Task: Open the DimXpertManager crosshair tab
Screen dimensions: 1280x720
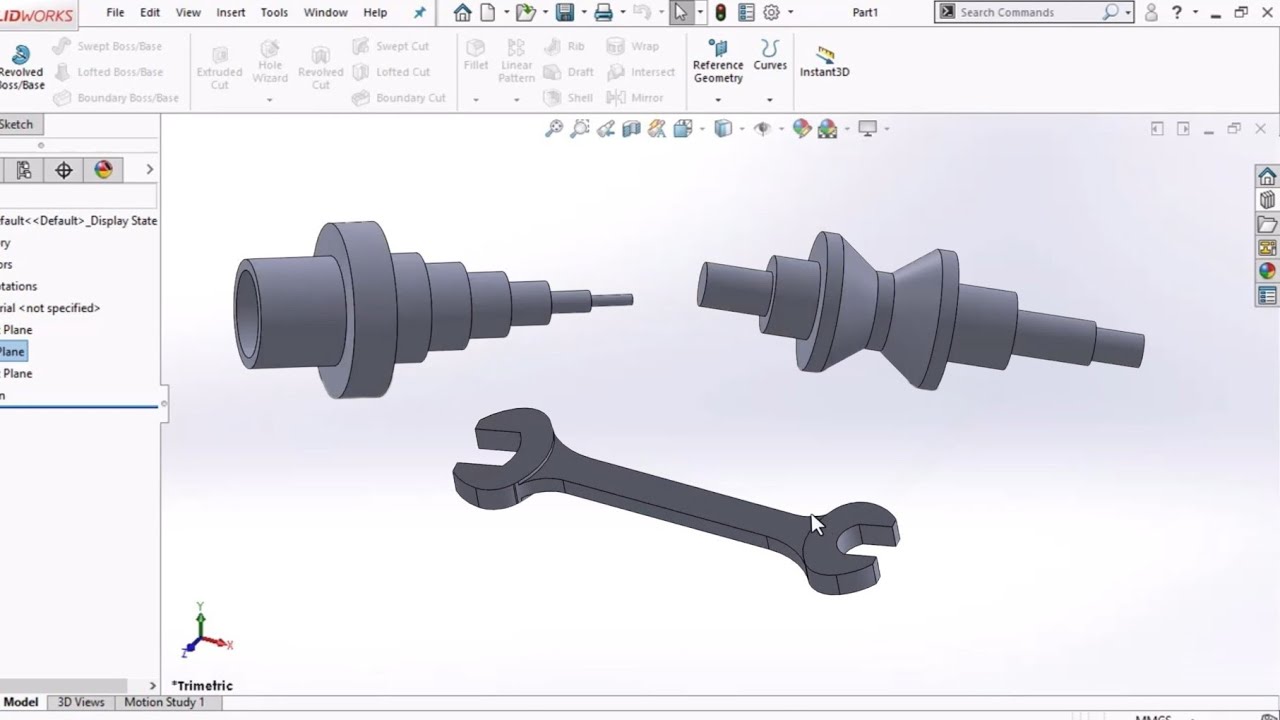Action: point(64,170)
